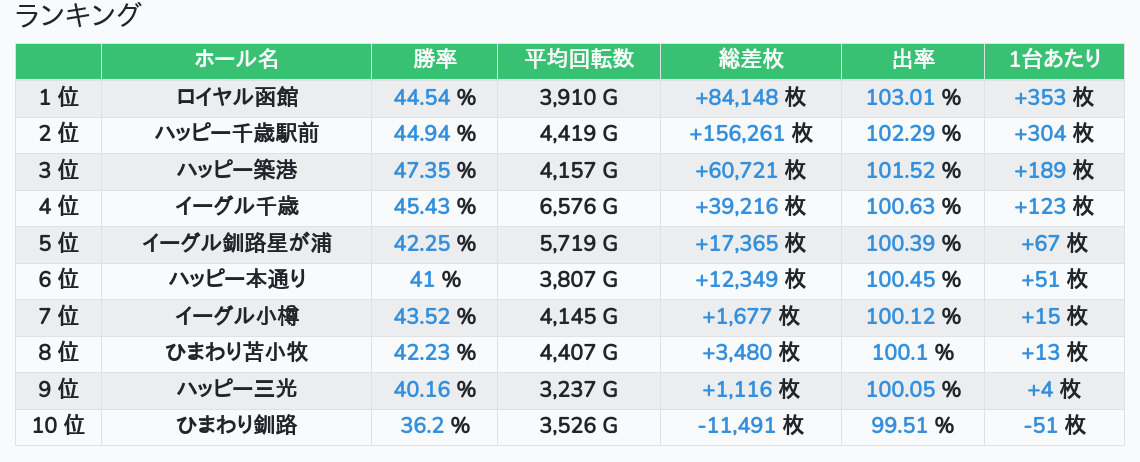Click the 勝率 column header

coord(434,60)
